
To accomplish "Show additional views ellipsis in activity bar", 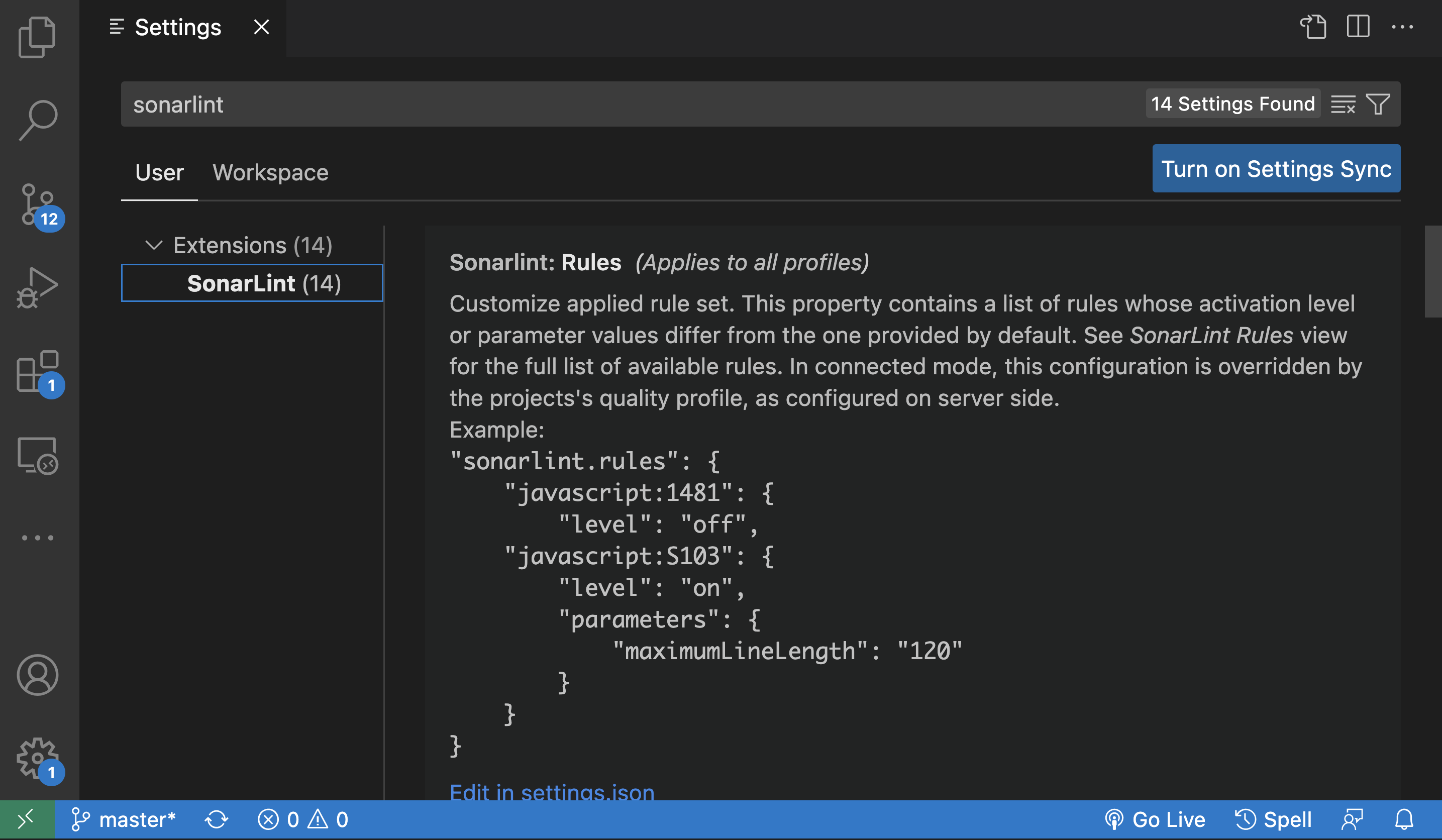I will (37, 538).
